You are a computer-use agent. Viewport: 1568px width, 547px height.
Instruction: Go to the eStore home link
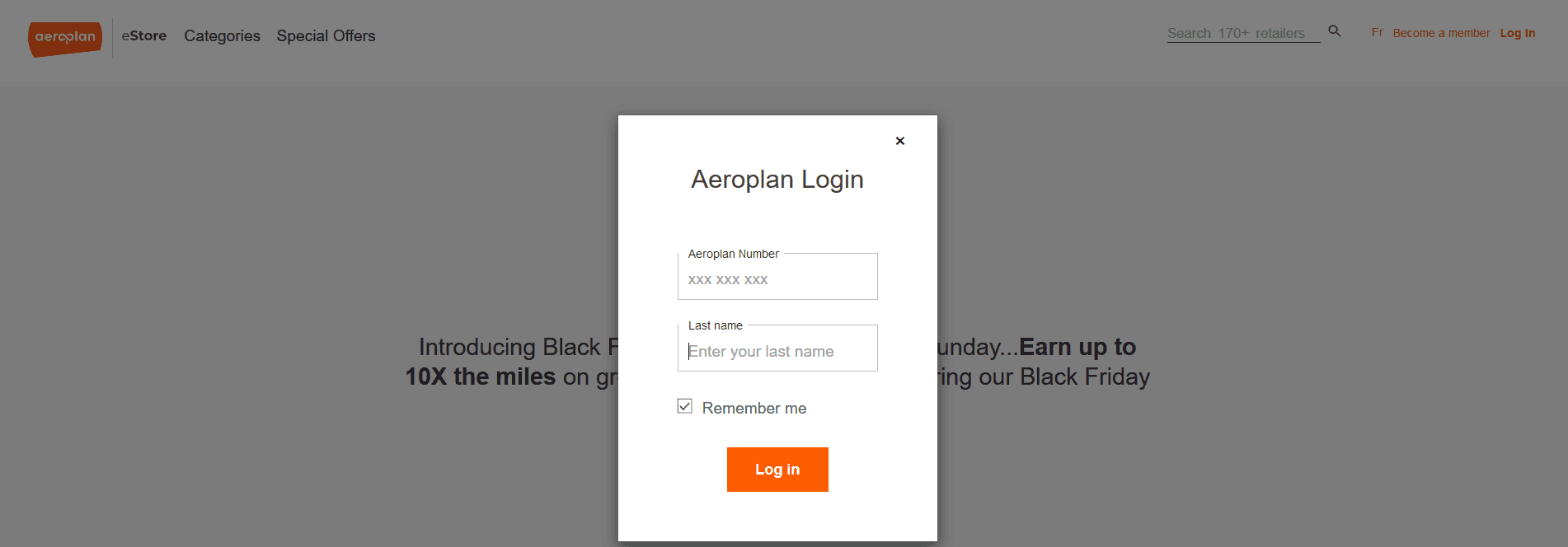tap(144, 36)
